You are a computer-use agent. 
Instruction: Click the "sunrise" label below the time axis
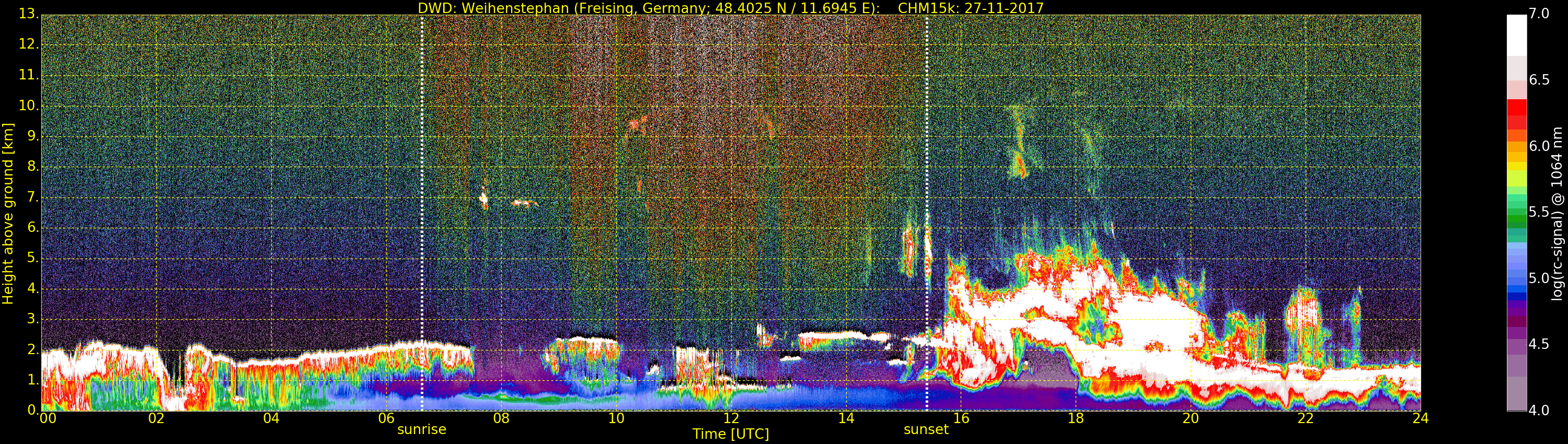(x=422, y=429)
